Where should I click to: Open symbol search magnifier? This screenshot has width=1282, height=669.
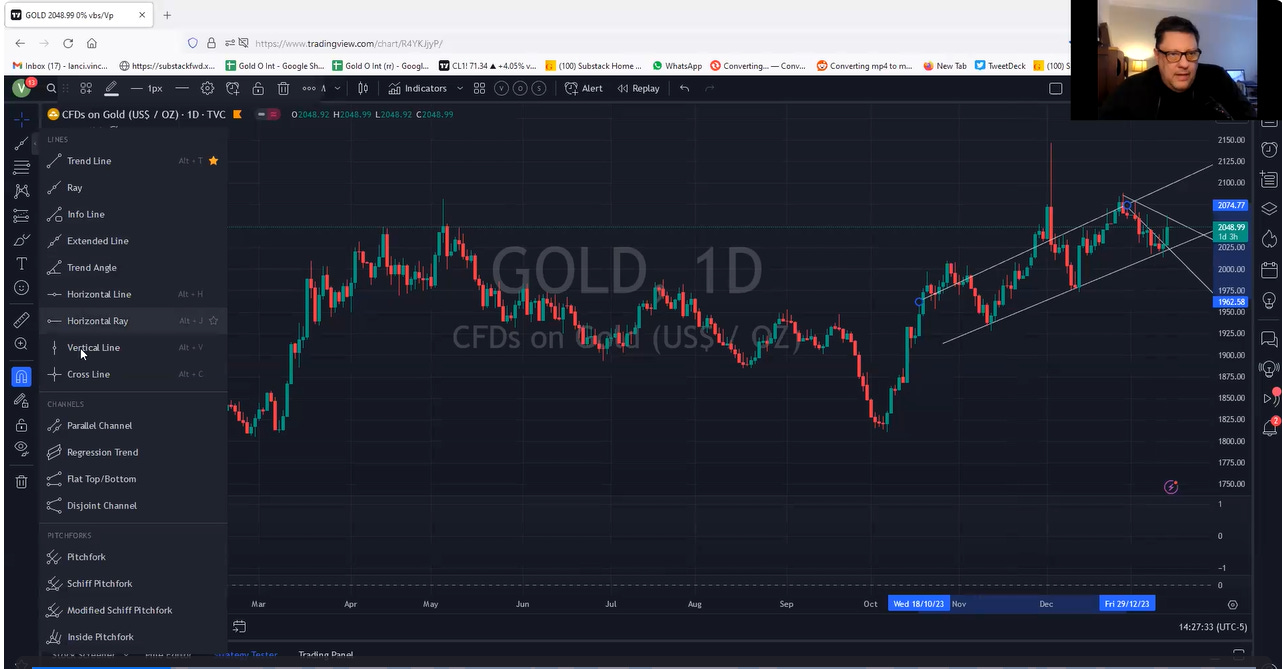click(51, 88)
